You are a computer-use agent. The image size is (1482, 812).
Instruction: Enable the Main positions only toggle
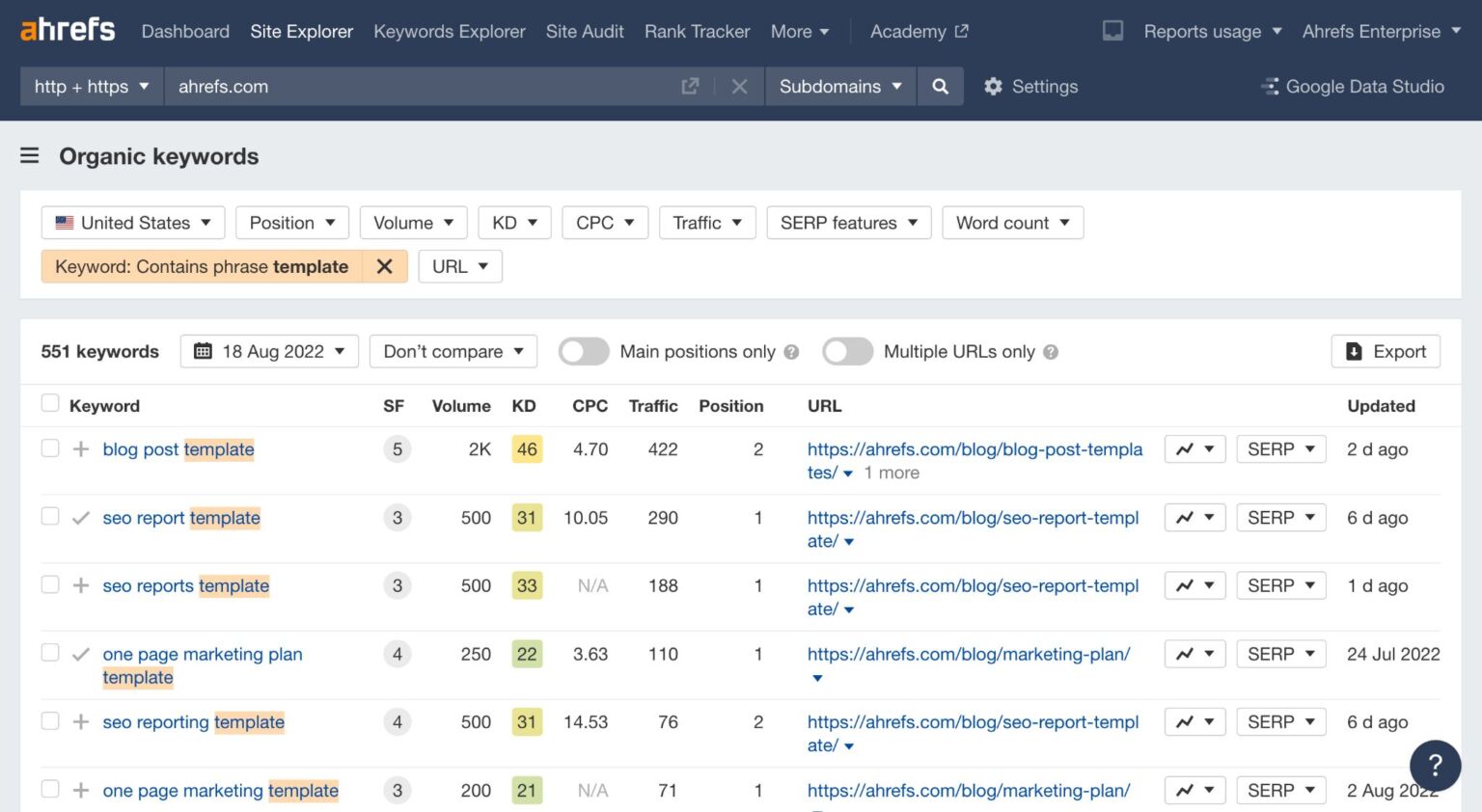coord(583,351)
